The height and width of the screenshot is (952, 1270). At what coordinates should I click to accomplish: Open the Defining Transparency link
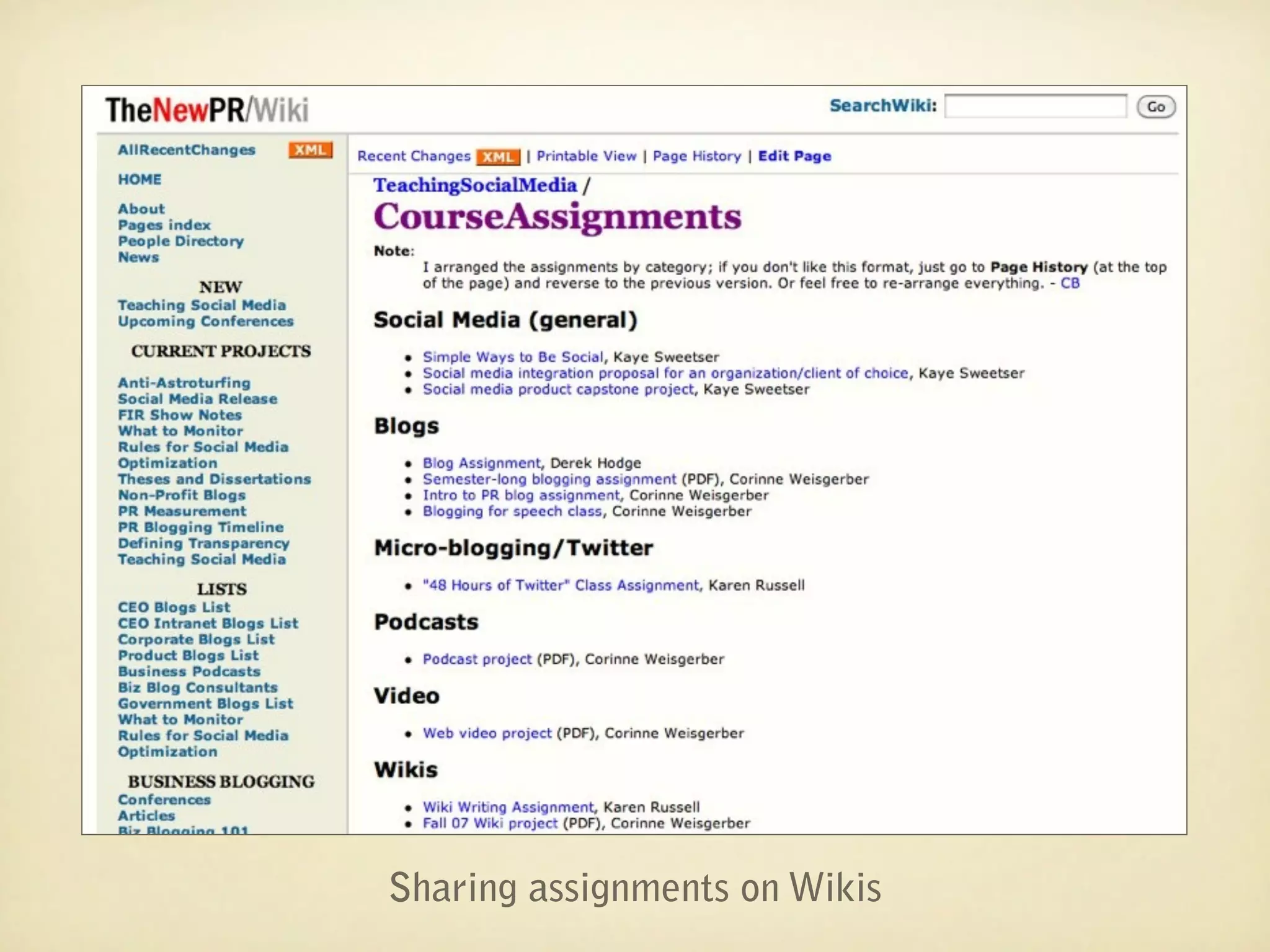click(x=203, y=544)
